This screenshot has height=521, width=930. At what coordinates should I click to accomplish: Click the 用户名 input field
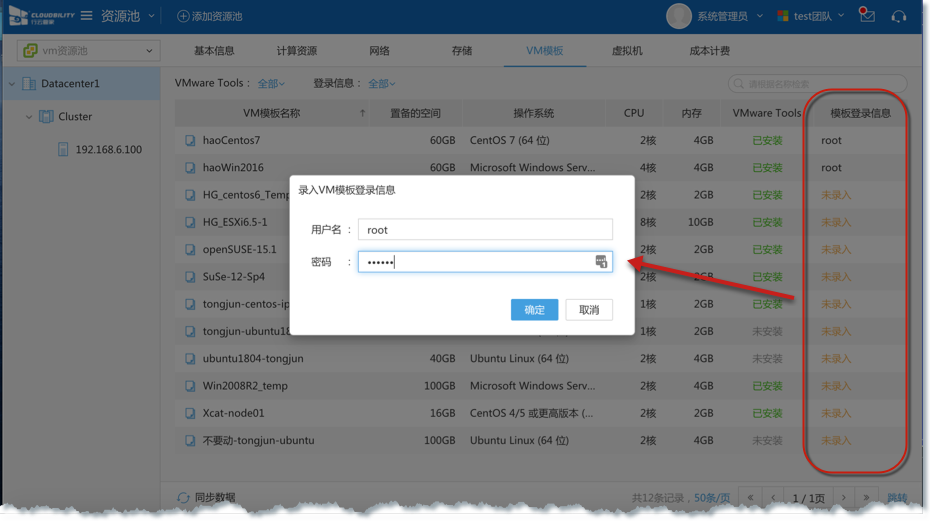point(485,230)
